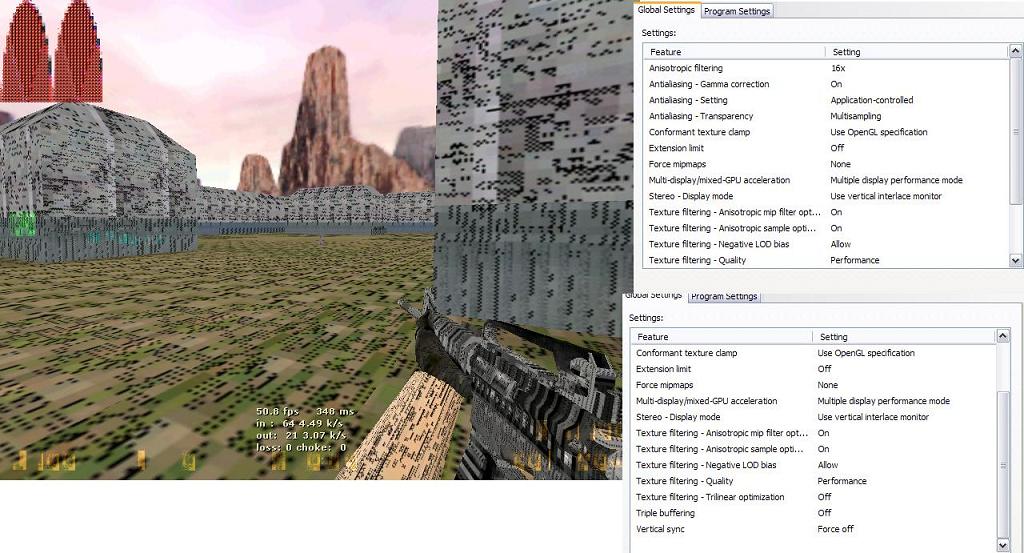Image resolution: width=1024 pixels, height=553 pixels.
Task: Select Force mipmaps in the list with Anisotropic filtering
Action: tap(826, 164)
